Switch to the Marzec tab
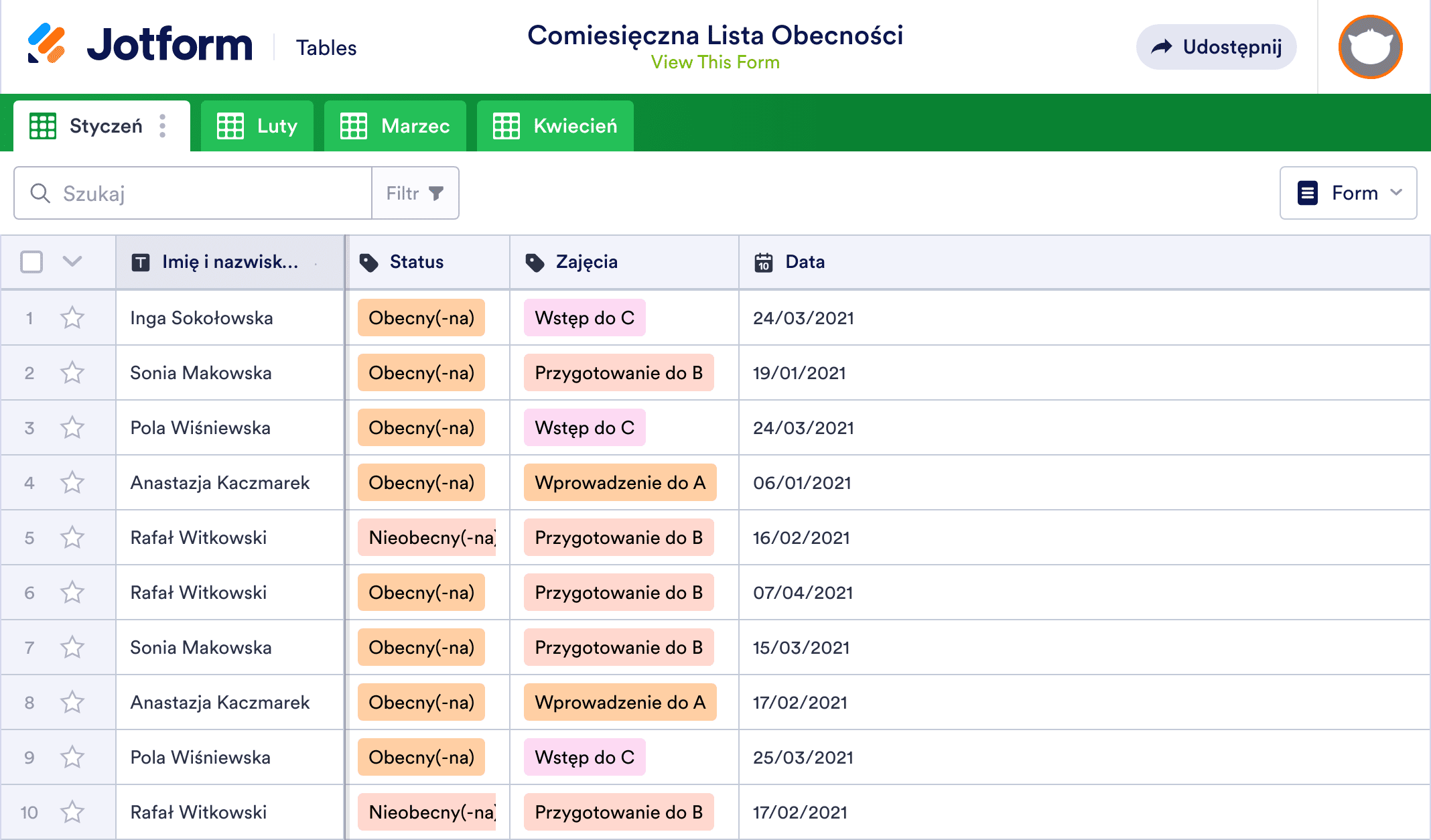 [x=395, y=125]
